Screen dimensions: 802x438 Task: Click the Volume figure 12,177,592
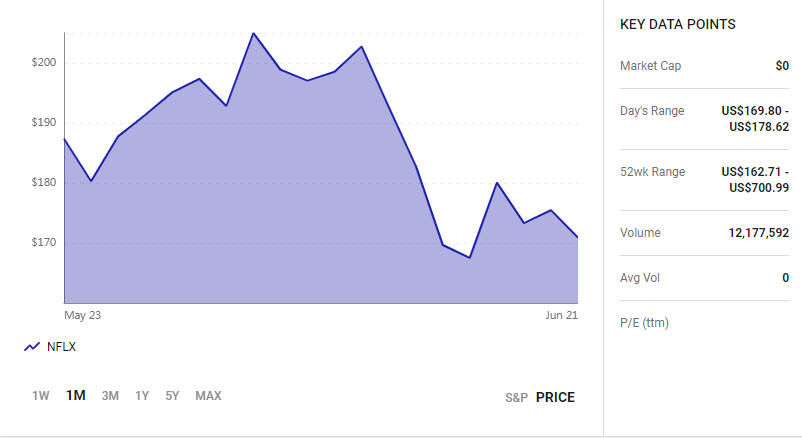(759, 233)
